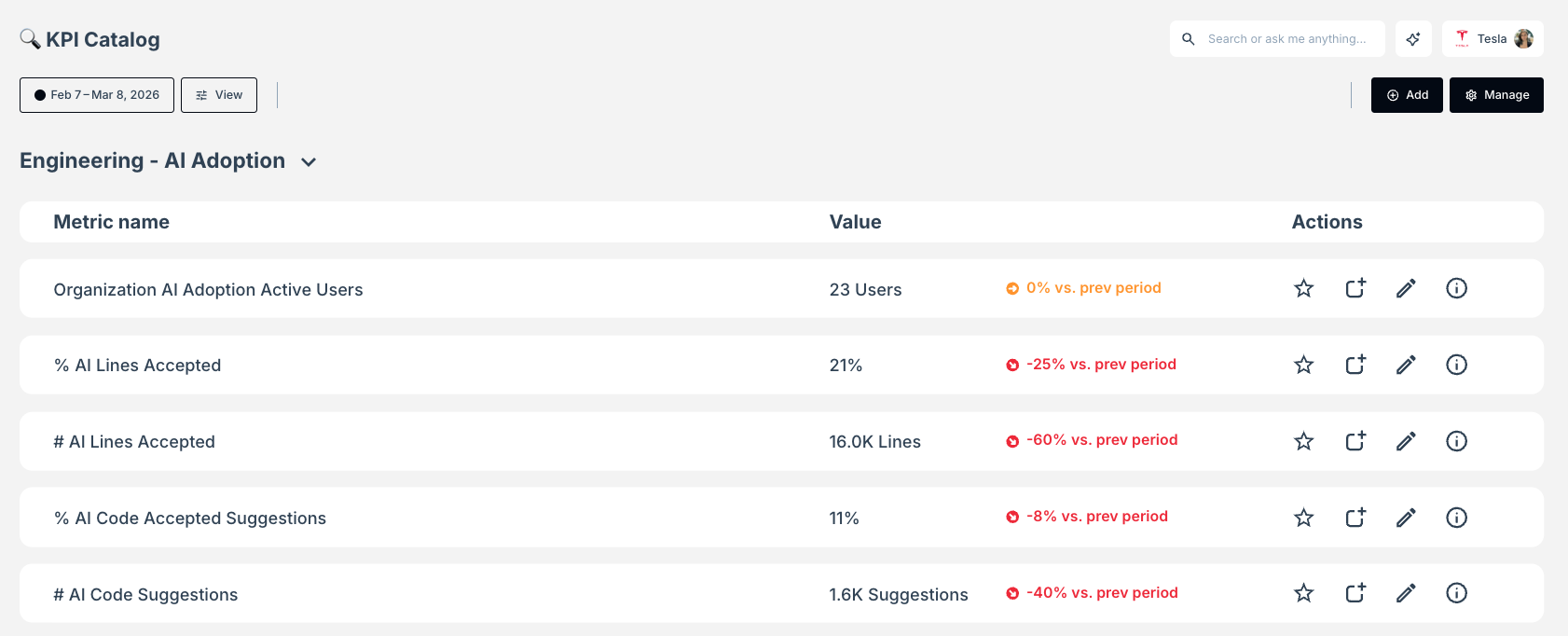Screen dimensions: 1568x636
Task: Open the date range Feb 7 – Mar 8 picker
Action: (96, 94)
